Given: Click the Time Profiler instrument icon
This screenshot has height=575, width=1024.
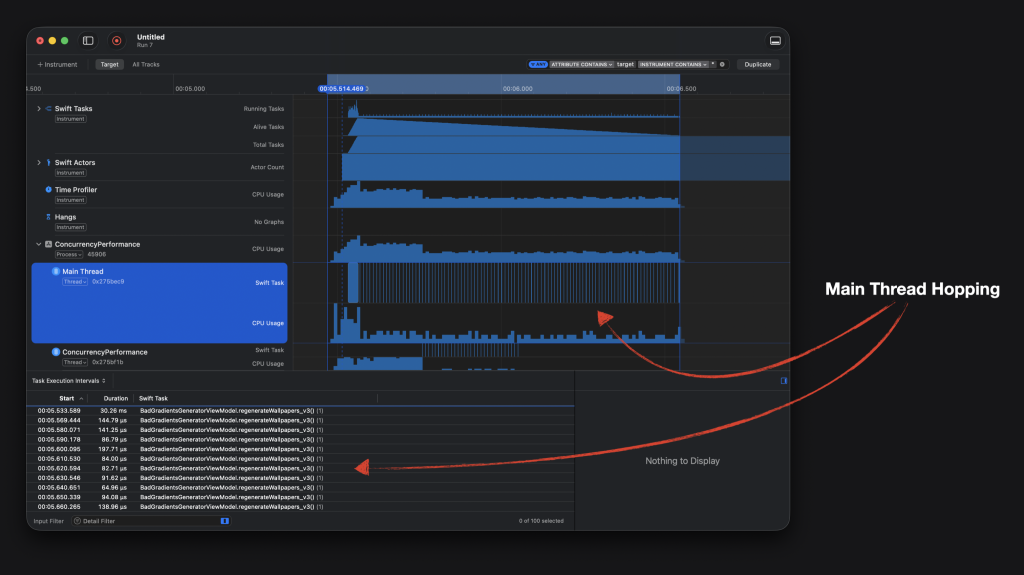Looking at the screenshot, I should pos(48,189).
